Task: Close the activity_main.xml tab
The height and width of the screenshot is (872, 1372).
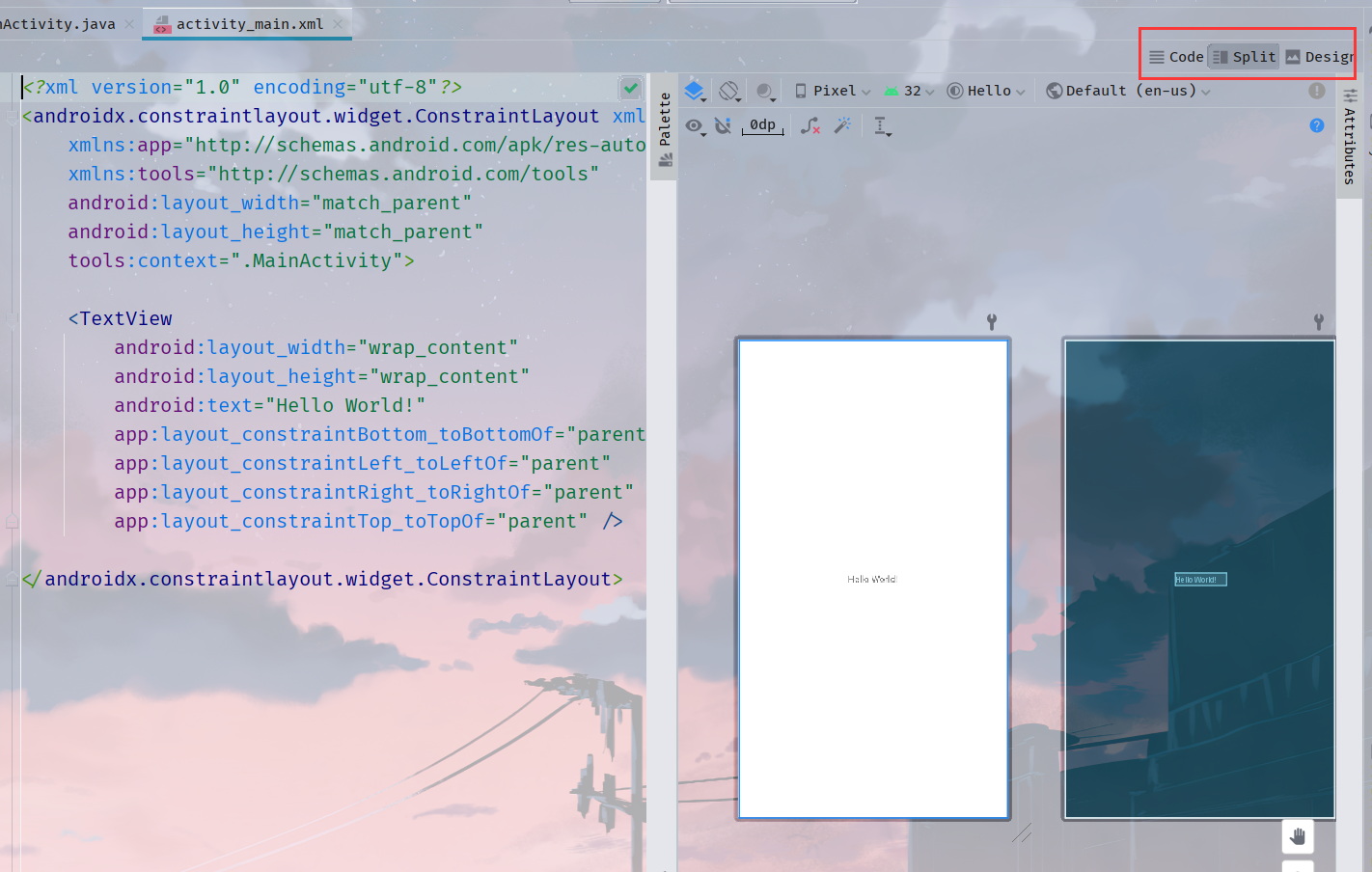Action: [x=338, y=24]
